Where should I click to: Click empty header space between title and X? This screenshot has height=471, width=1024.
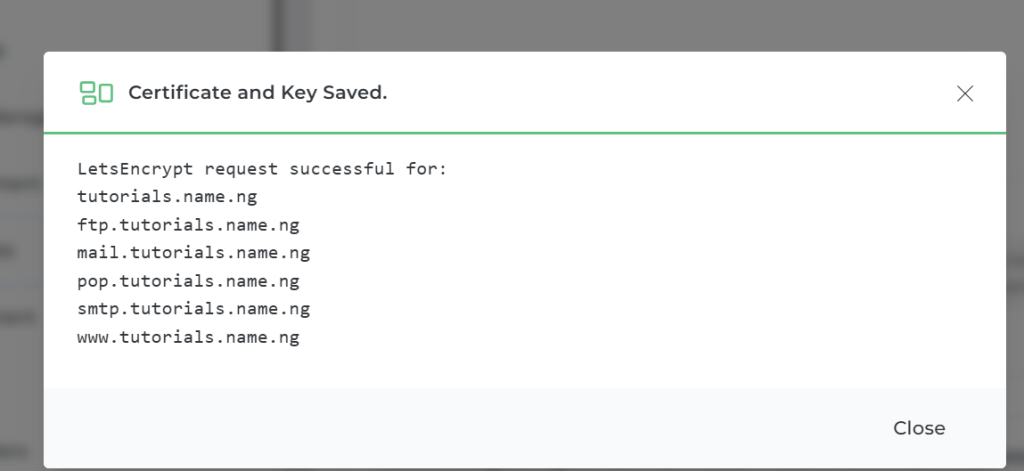click(650, 93)
